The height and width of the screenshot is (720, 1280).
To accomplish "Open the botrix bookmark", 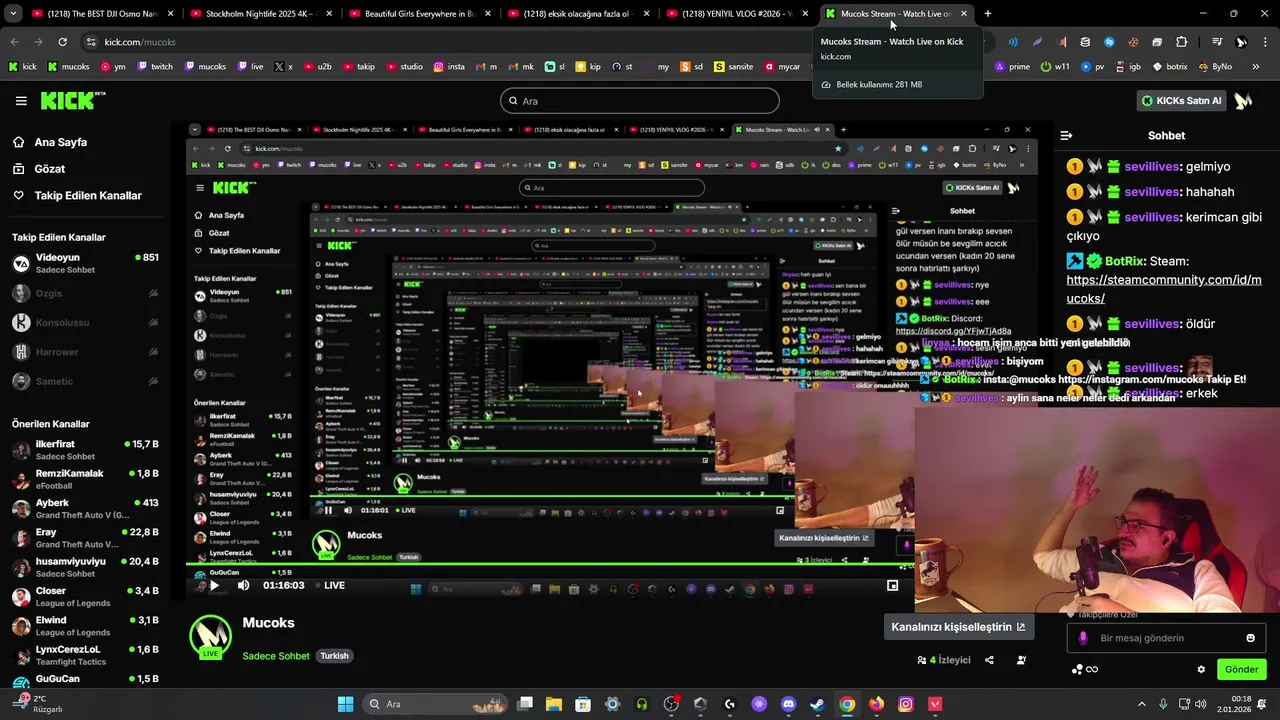I will click(x=1170, y=67).
